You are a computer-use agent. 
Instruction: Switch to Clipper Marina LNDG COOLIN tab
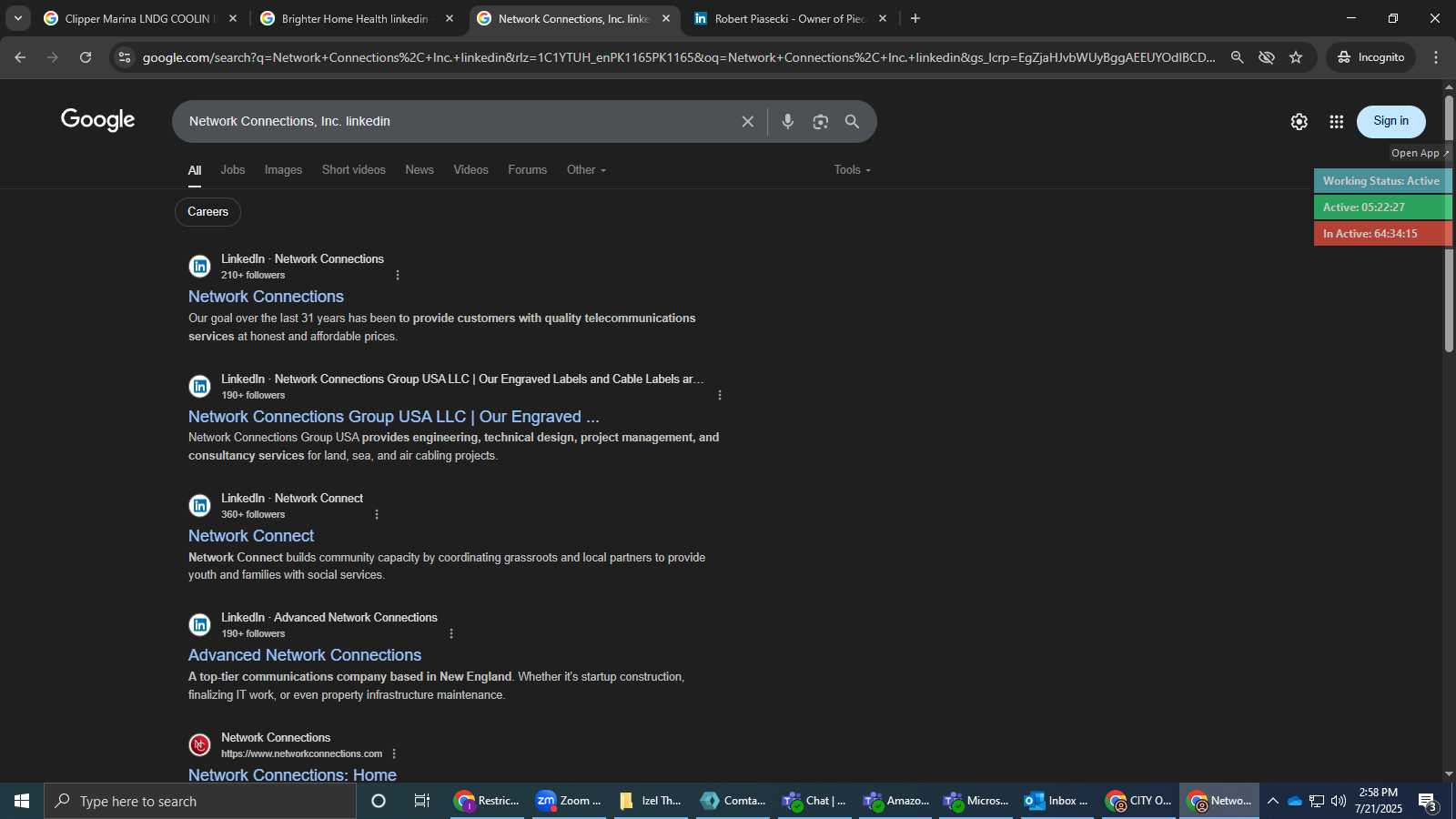141,18
